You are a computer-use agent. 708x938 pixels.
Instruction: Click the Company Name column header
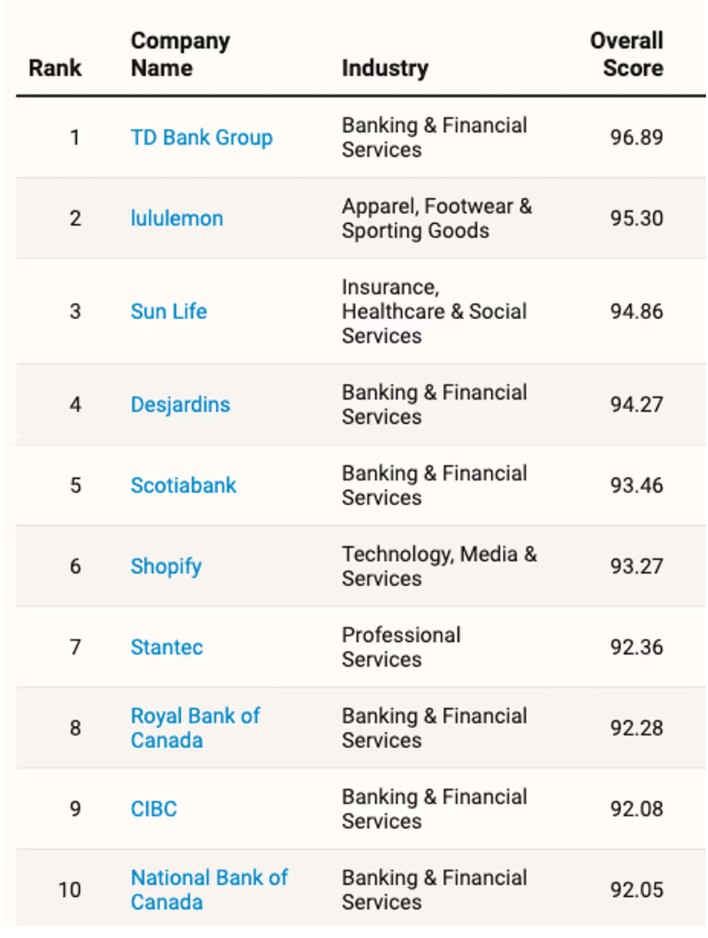(x=180, y=54)
